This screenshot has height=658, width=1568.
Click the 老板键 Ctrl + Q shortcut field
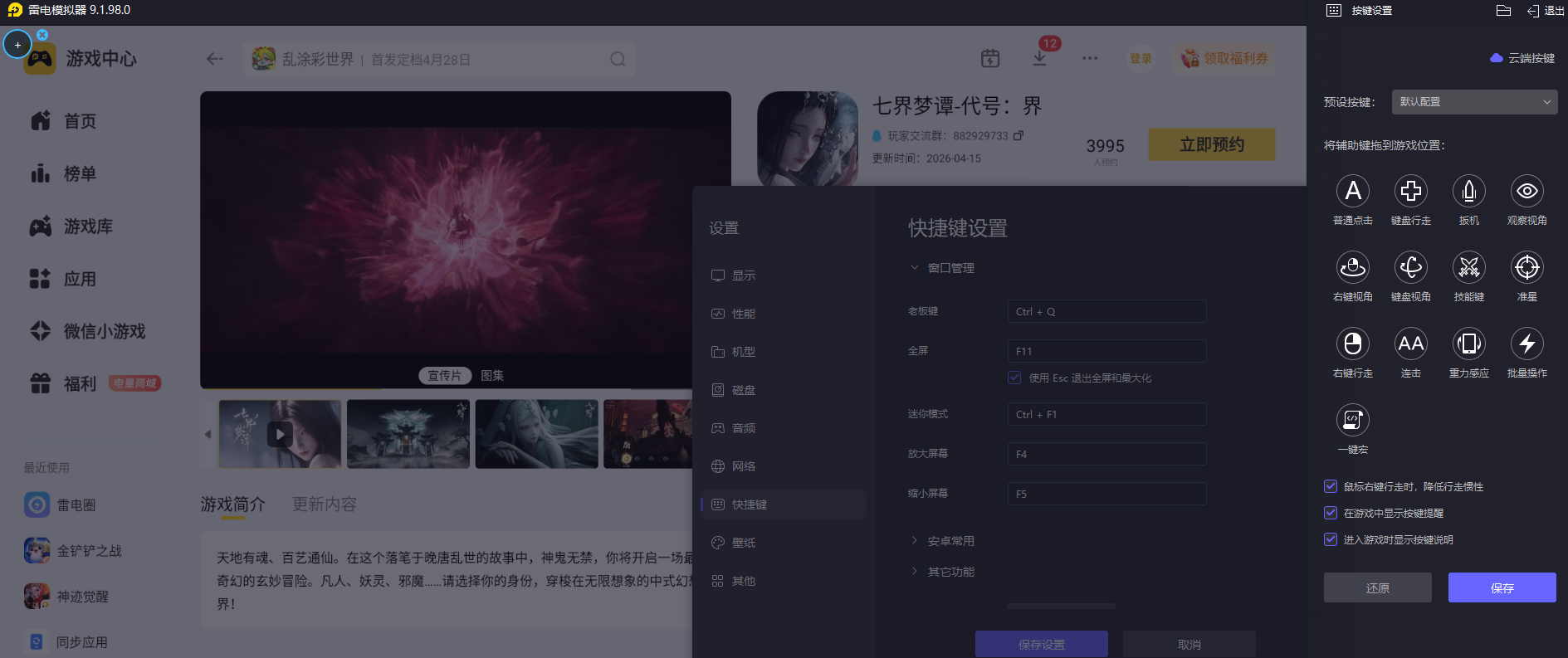(1106, 312)
